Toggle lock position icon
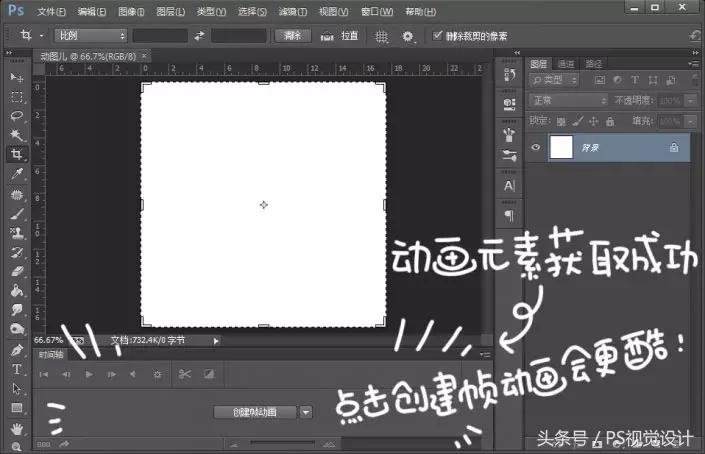 tap(594, 121)
